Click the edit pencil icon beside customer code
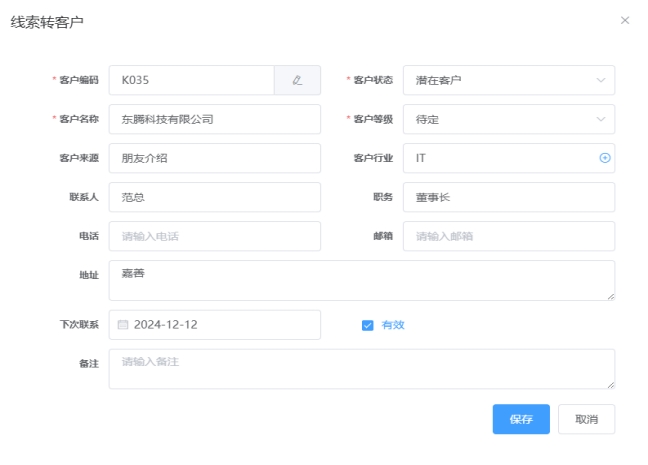The image size is (648, 465). point(297,80)
